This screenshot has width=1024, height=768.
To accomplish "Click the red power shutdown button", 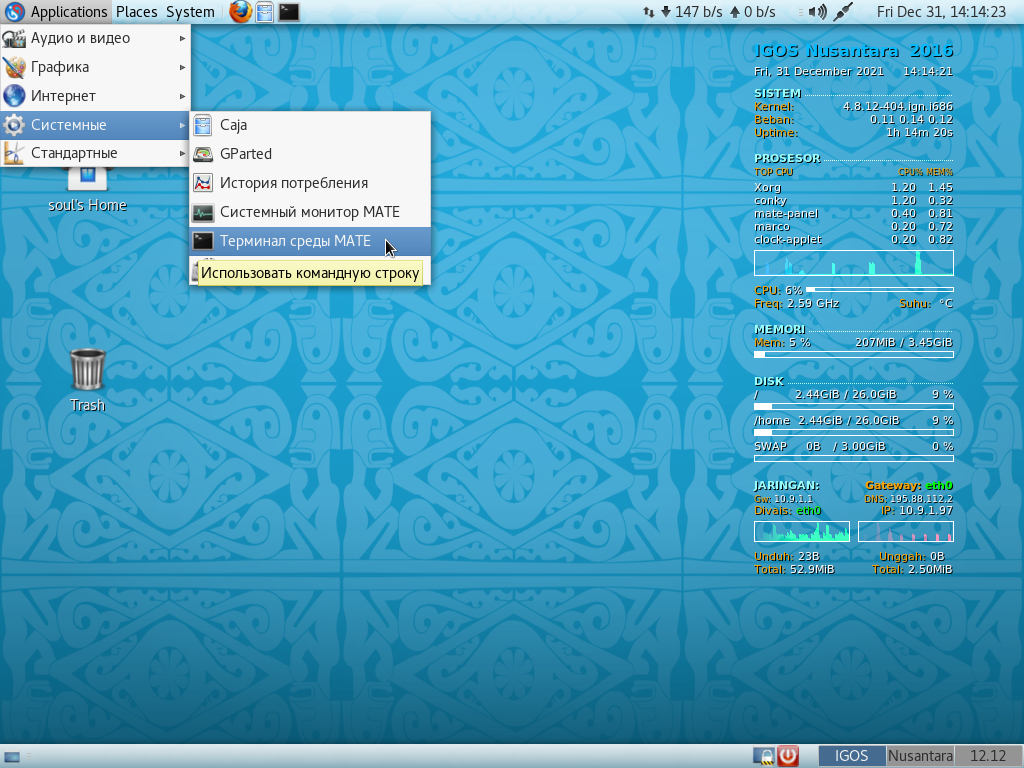I will (788, 756).
